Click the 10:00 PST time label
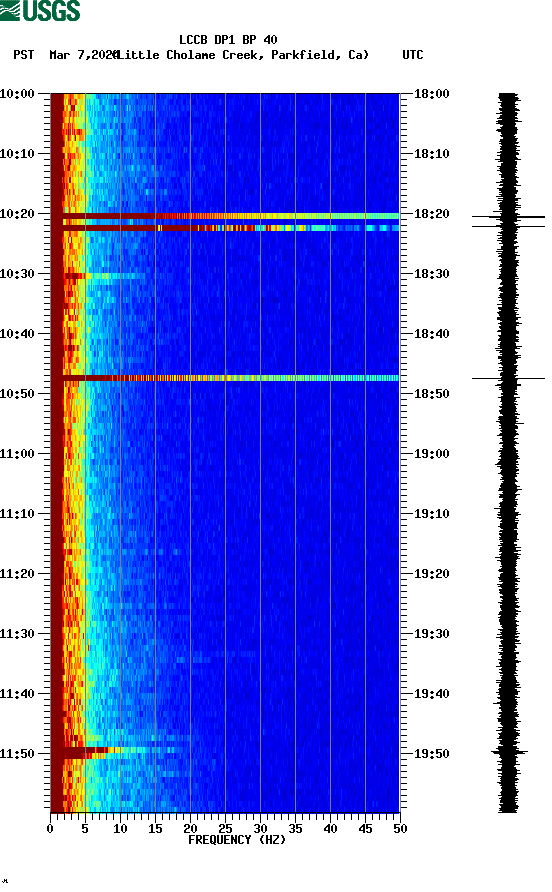Viewport: 552px width, 892px height. click(17, 94)
